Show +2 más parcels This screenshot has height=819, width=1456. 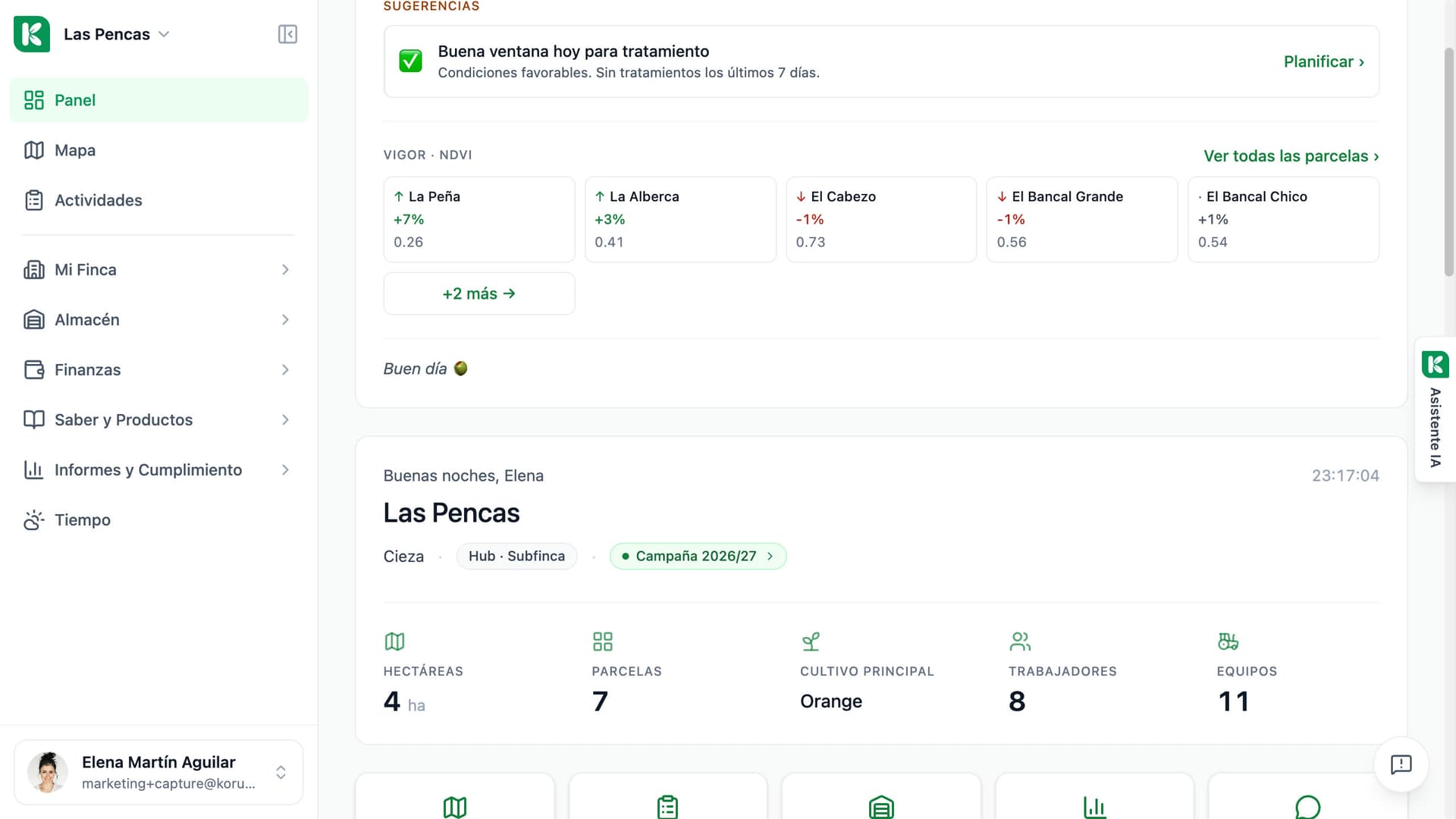tap(479, 293)
